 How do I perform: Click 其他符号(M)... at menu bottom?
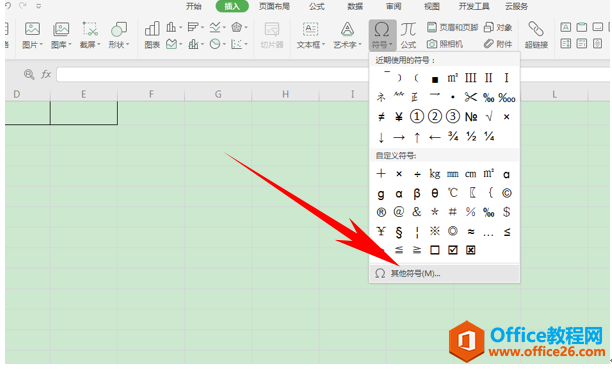click(x=444, y=273)
